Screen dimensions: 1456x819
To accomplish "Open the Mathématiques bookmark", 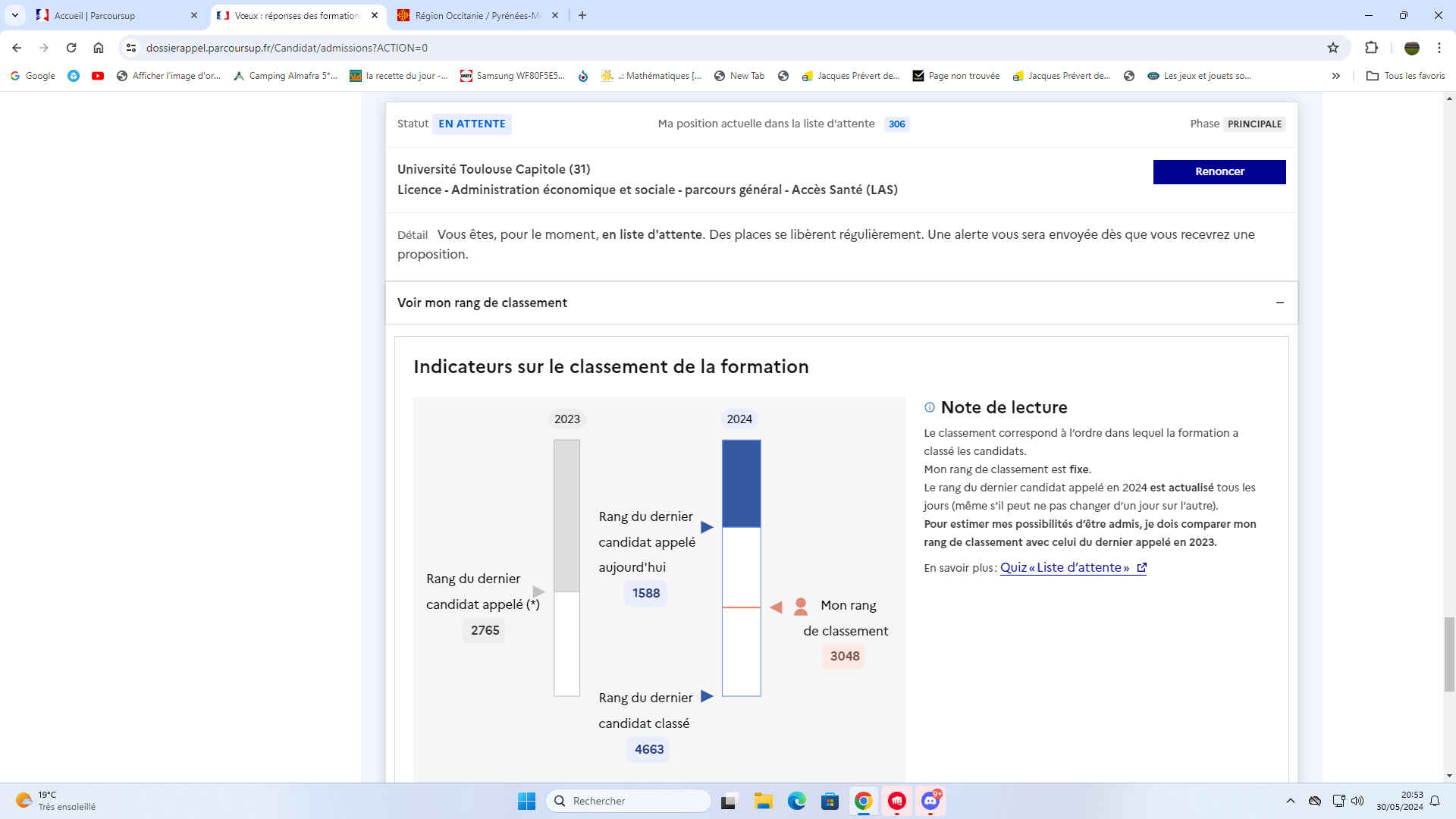I will (x=651, y=76).
